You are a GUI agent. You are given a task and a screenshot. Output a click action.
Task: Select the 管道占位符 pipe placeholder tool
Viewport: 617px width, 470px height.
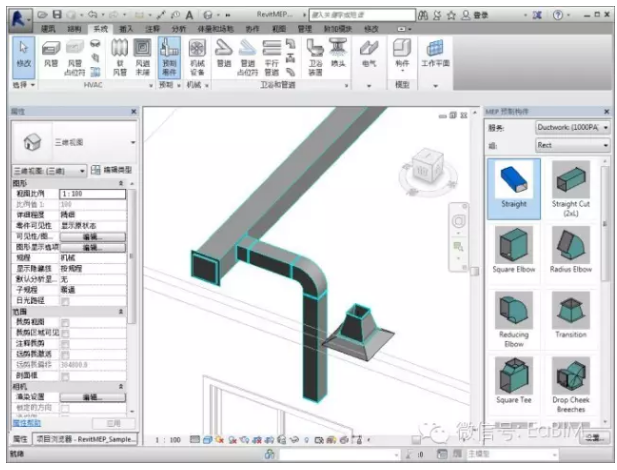tap(248, 57)
